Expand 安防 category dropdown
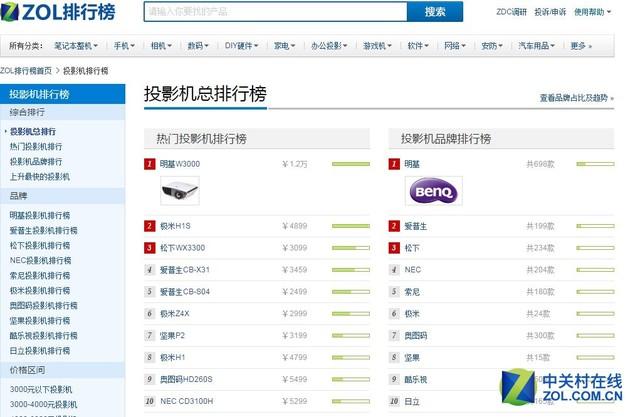Image resolution: width=640 pixels, height=417 pixels. pos(491,46)
